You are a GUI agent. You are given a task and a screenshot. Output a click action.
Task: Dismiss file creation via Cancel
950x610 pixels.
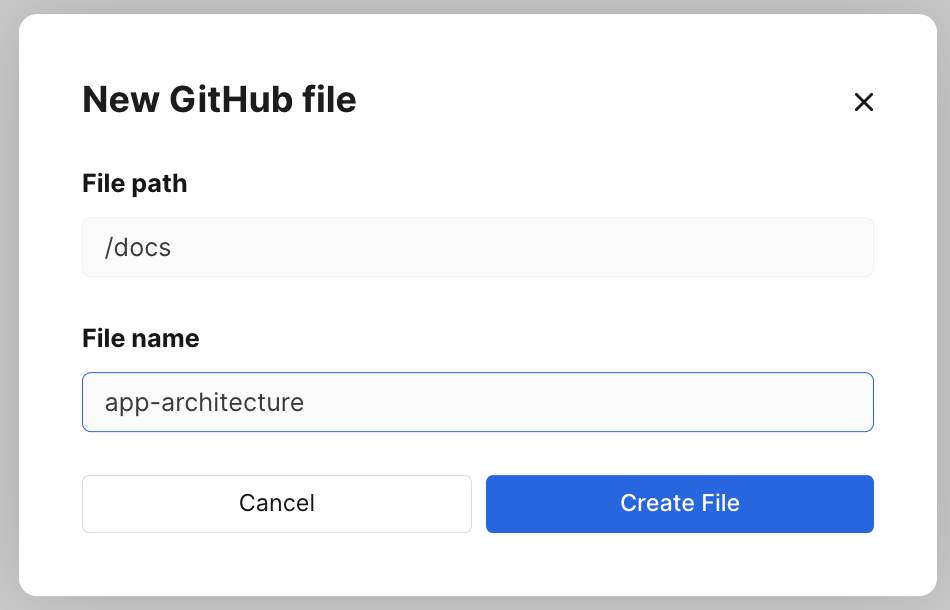click(x=277, y=504)
